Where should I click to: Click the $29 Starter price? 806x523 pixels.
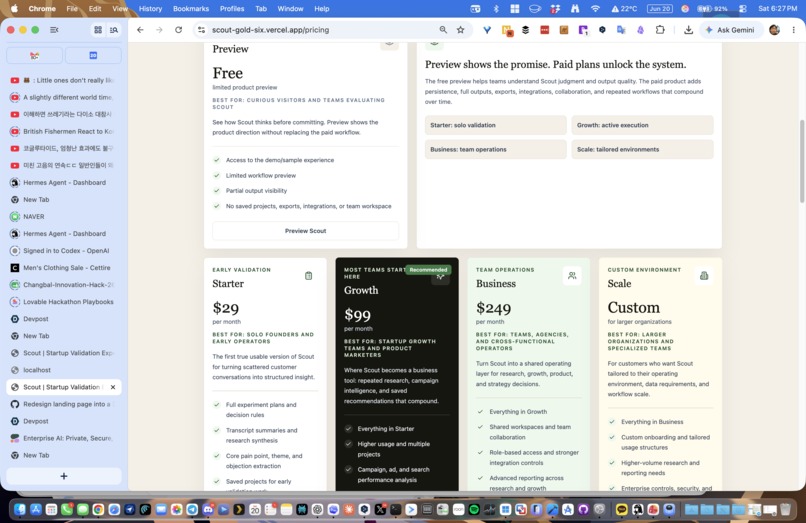pyautogui.click(x=226, y=308)
